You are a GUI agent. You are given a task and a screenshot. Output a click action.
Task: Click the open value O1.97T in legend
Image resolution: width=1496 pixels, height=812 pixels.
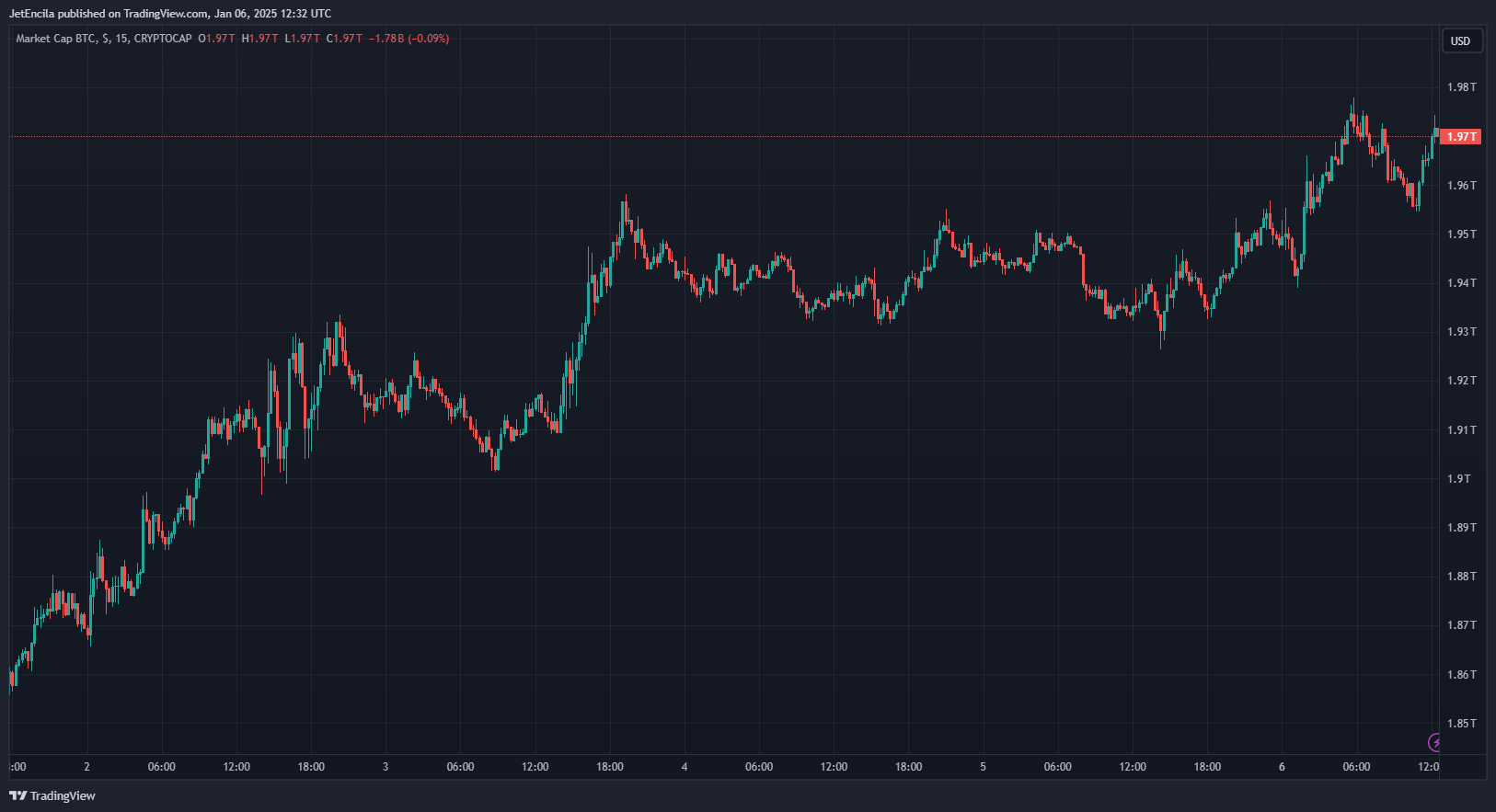pyautogui.click(x=216, y=39)
